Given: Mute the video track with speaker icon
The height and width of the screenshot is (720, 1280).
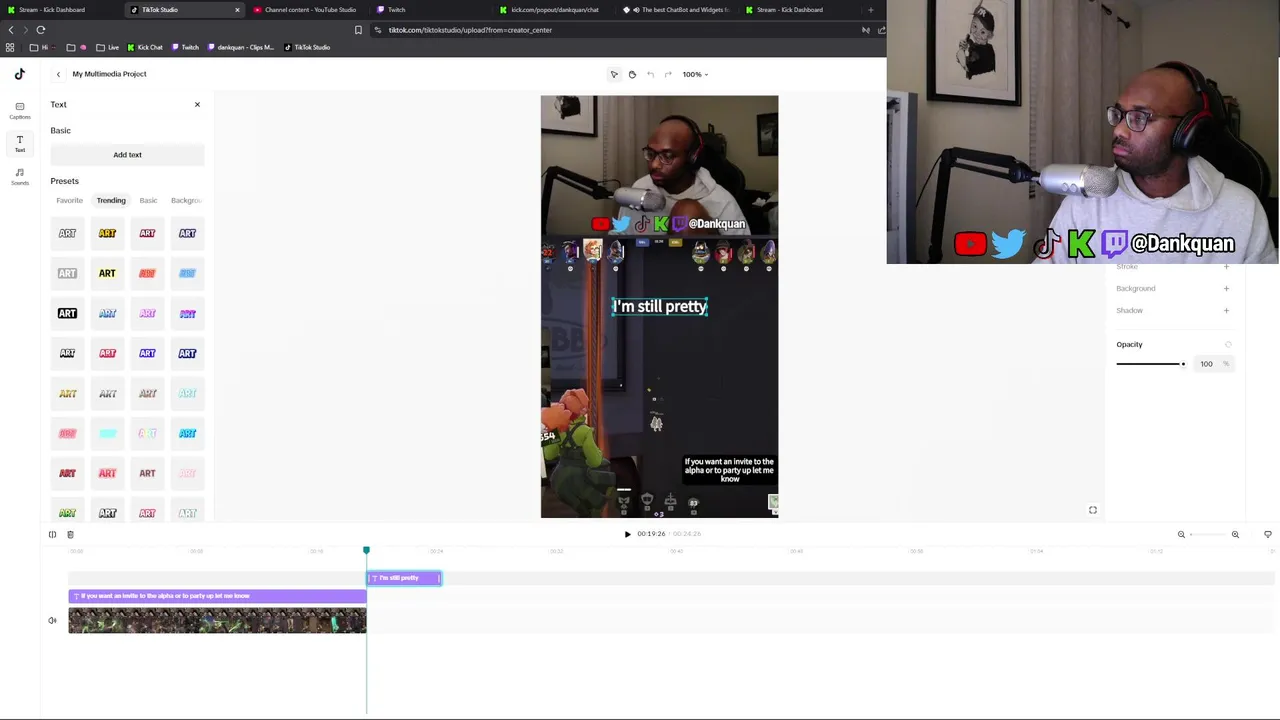Looking at the screenshot, I should (52, 620).
